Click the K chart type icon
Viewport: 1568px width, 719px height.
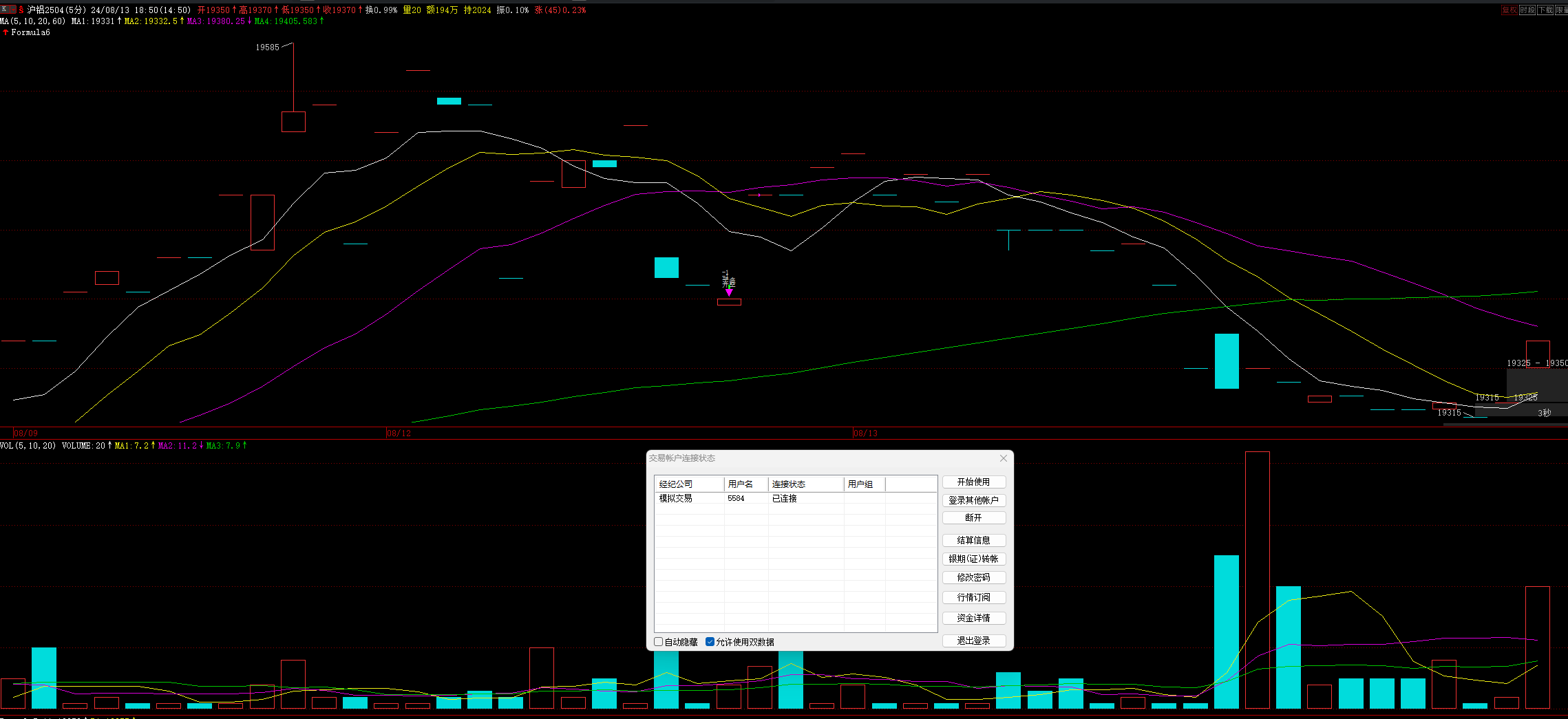4,9
